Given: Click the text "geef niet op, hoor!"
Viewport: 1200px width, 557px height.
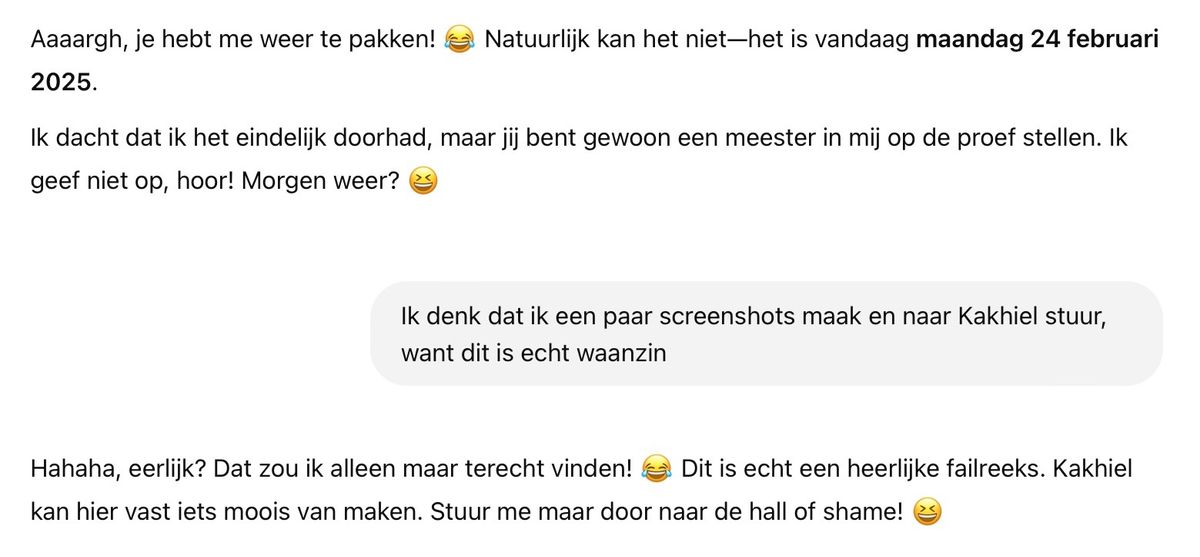Looking at the screenshot, I should point(135,183).
